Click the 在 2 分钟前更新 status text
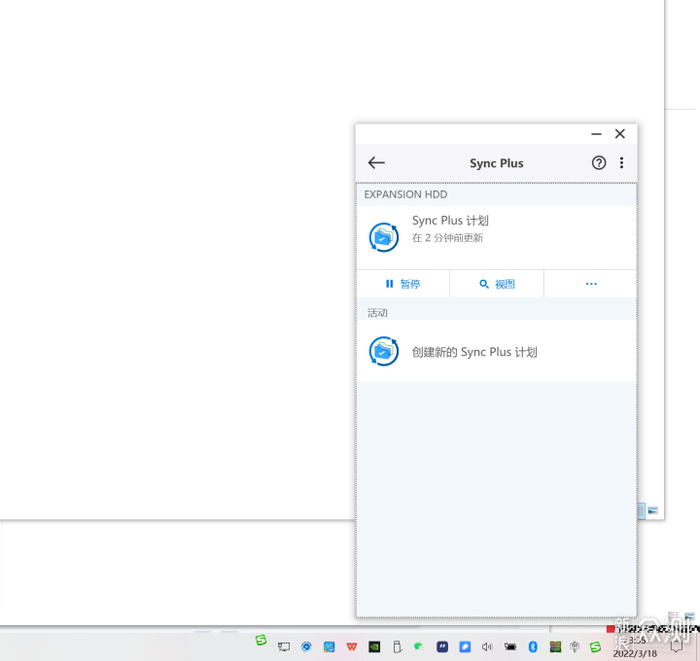Viewport: 700px width, 661px height. pos(447,238)
